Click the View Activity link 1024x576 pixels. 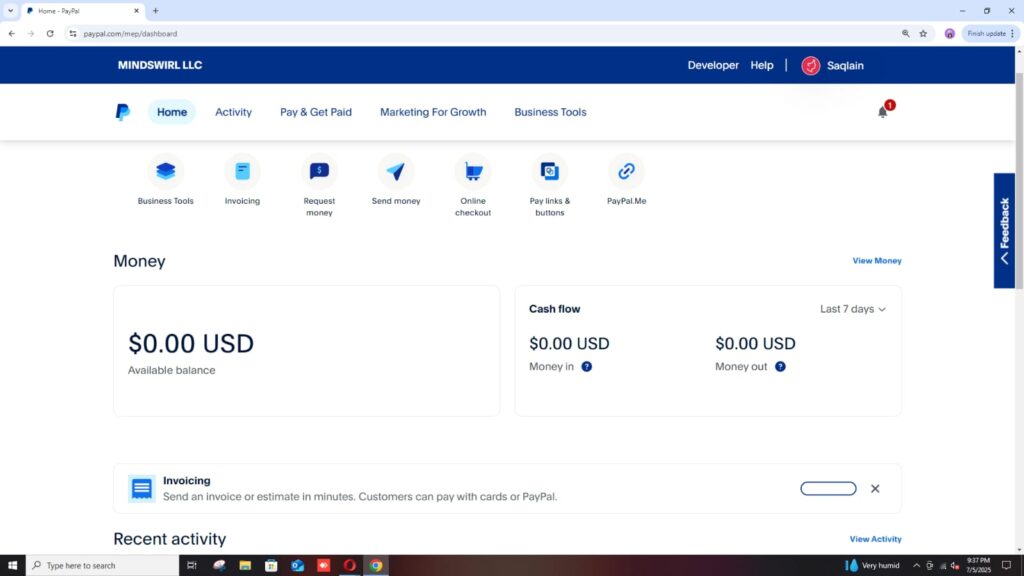click(x=875, y=539)
